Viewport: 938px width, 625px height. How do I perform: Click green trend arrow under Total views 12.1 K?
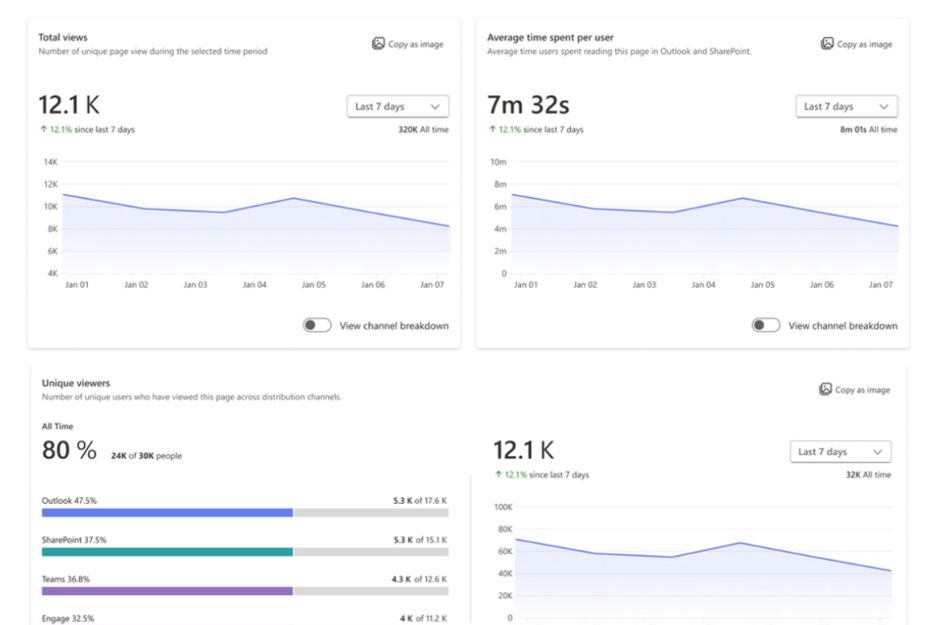coord(43,130)
